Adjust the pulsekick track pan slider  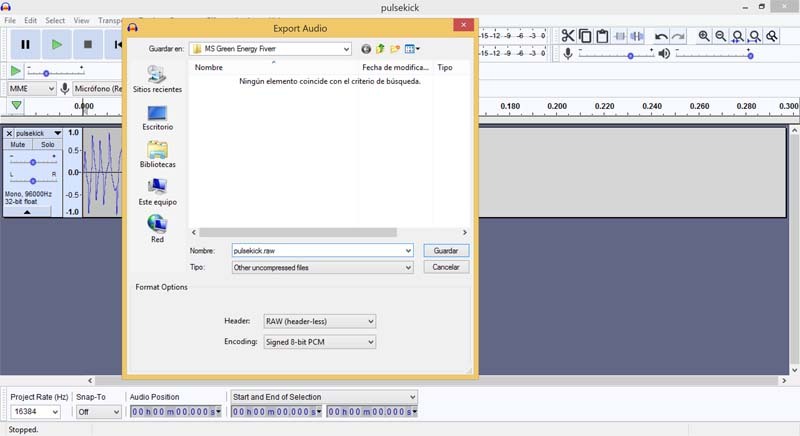[33, 181]
